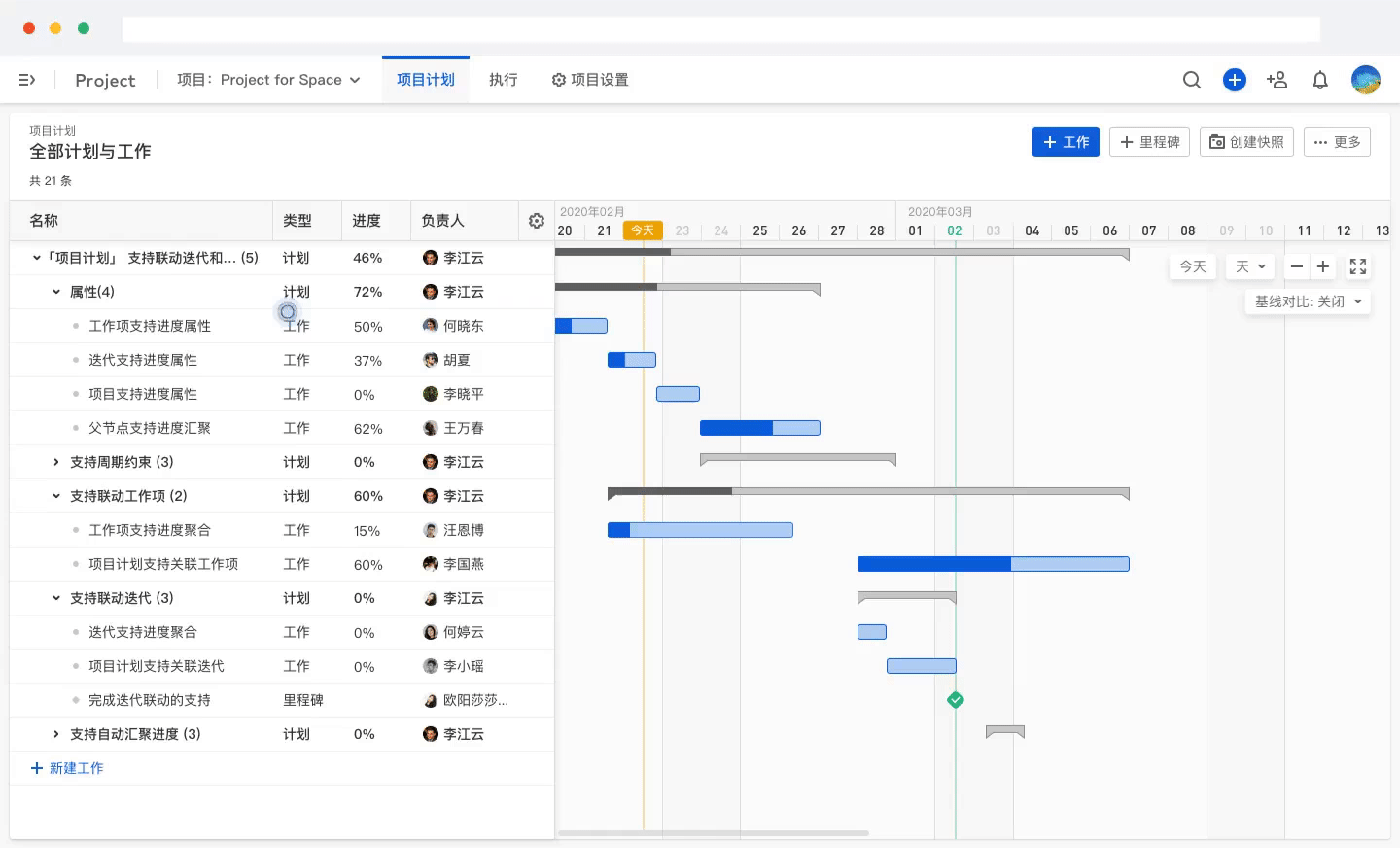Expand the 支持自动汇聚进度 (3) group
1400x848 pixels.
pyautogui.click(x=56, y=734)
